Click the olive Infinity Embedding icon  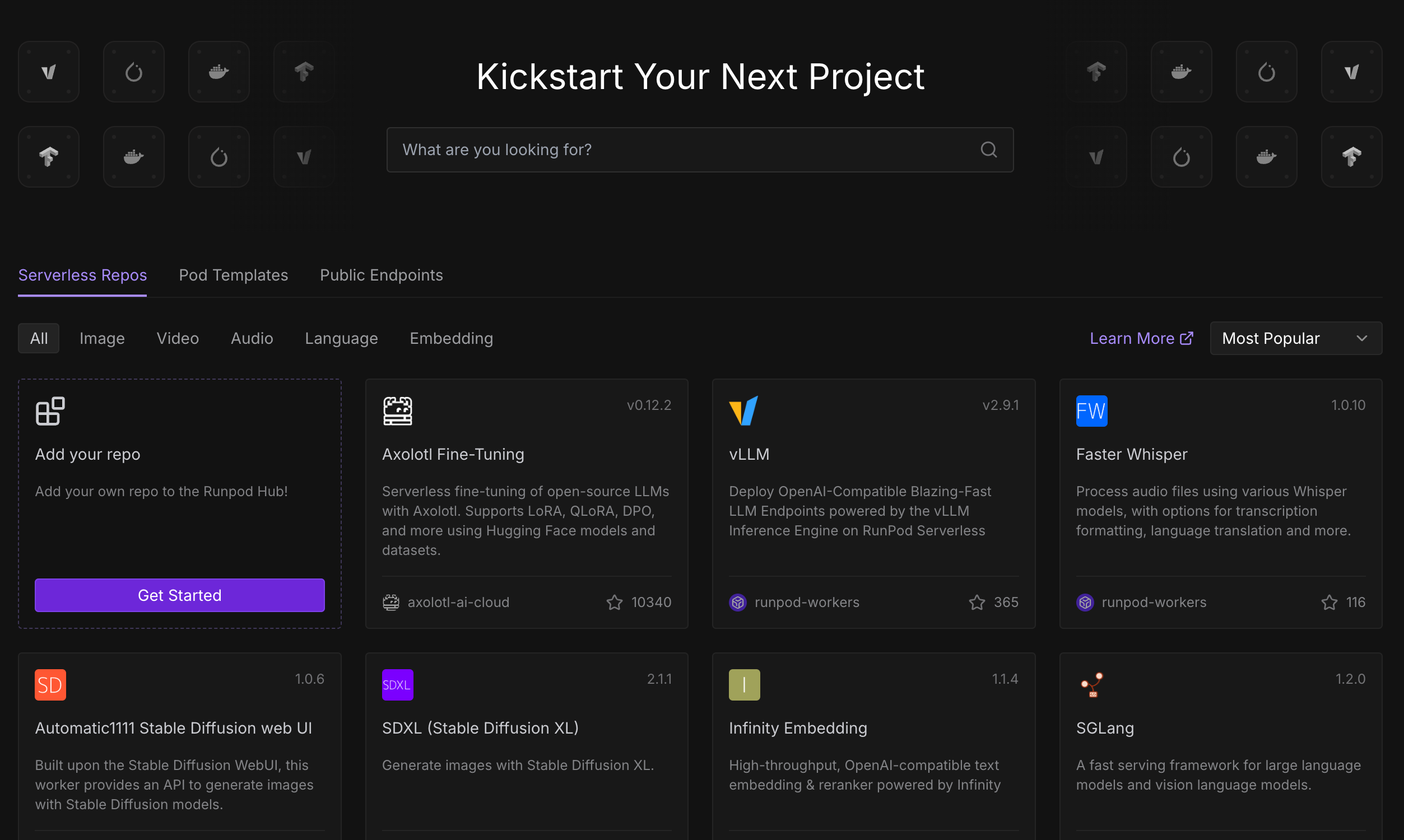point(744,685)
